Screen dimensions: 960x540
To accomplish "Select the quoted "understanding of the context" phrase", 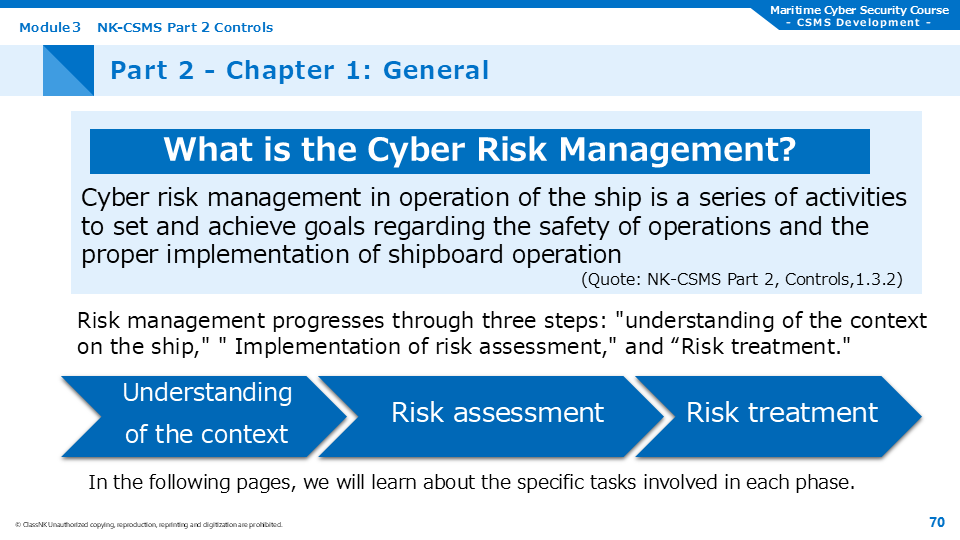I will pos(770,321).
